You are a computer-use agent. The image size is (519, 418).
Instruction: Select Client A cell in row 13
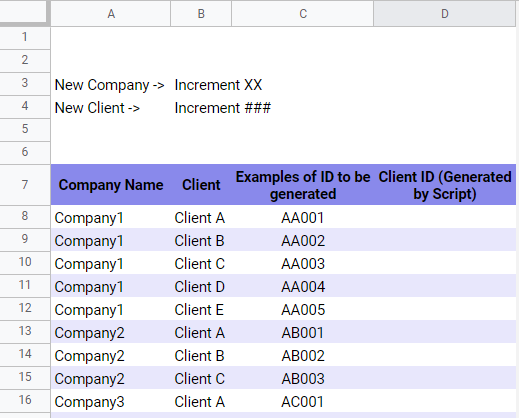[201, 332]
